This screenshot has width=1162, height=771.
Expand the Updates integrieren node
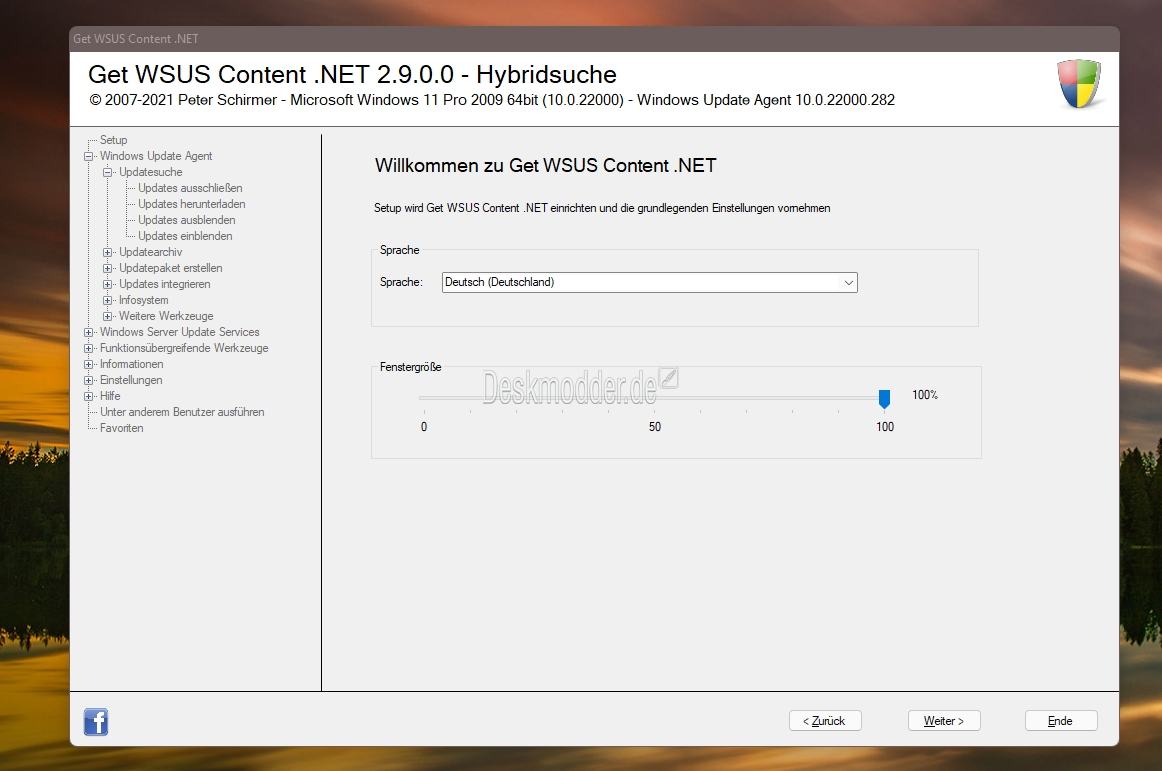pyautogui.click(x=107, y=284)
